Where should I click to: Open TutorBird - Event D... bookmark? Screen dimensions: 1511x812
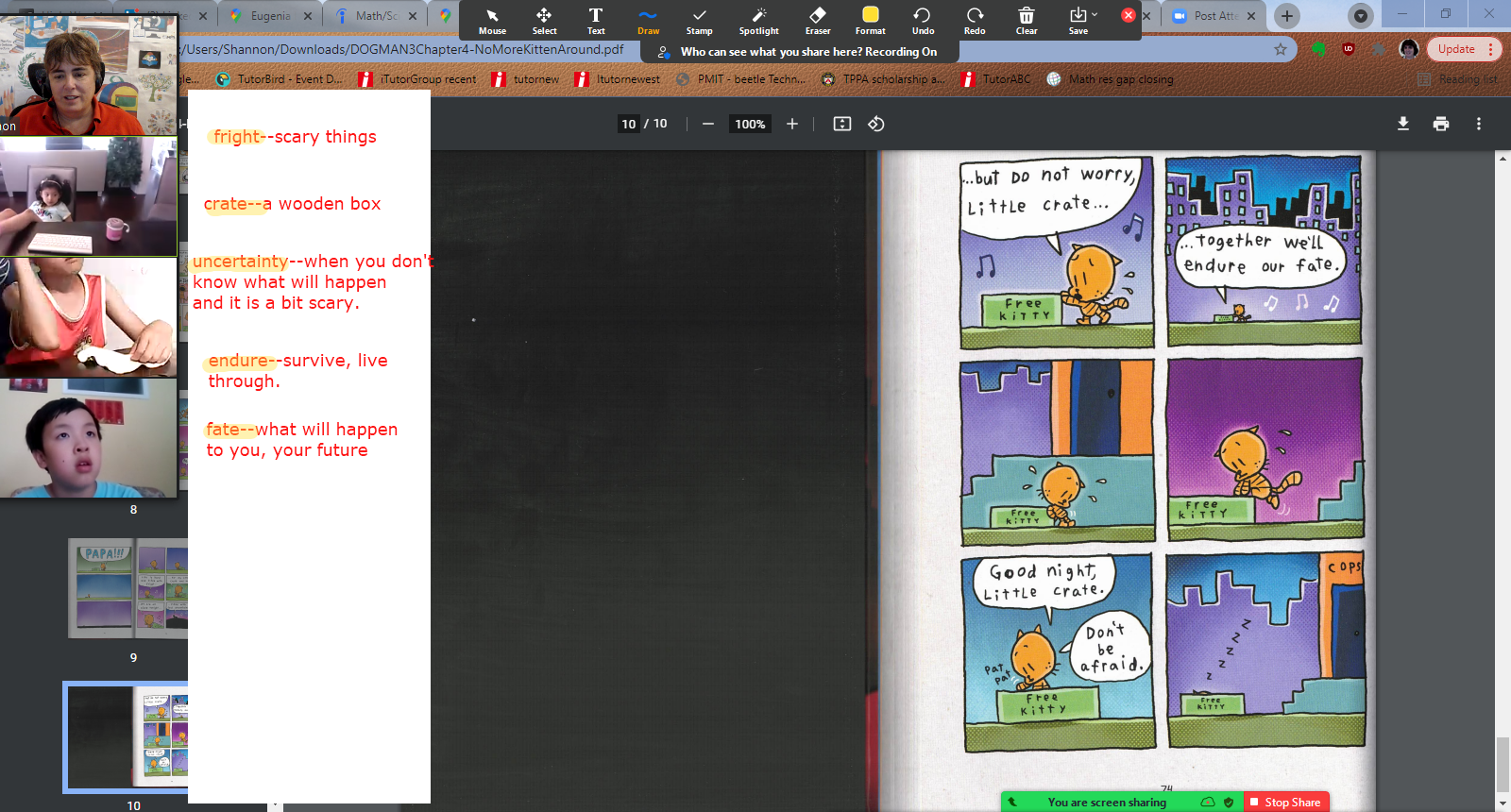coord(280,79)
